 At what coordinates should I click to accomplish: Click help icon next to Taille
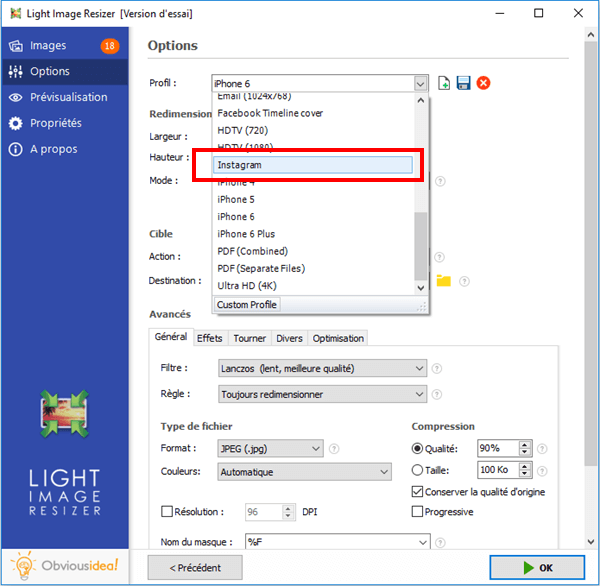tap(542, 471)
